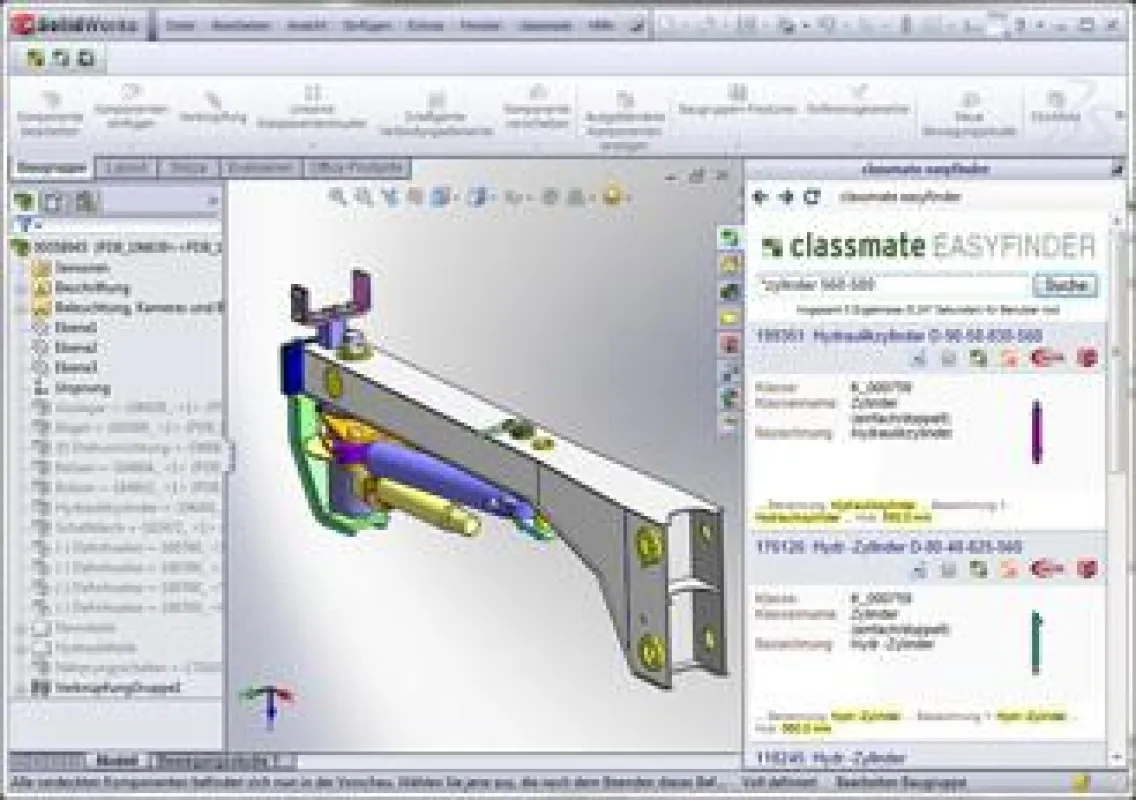Click the Lineares Komponentenmuster tool

coord(312,107)
